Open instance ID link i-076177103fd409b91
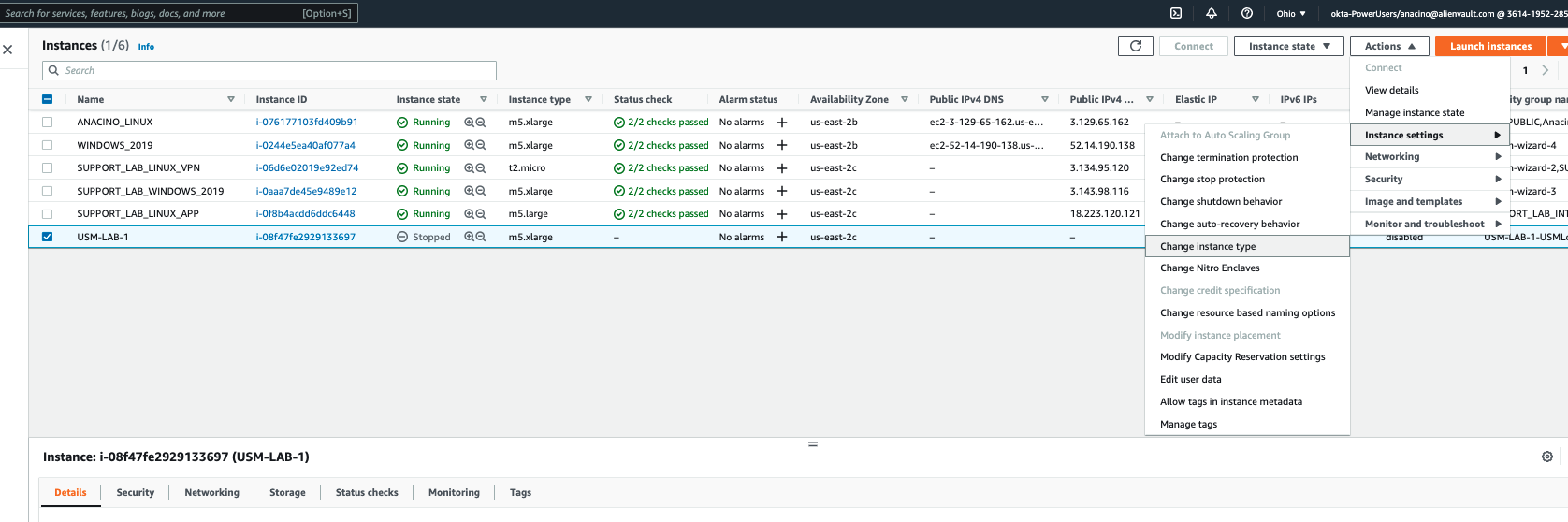The width and height of the screenshot is (1568, 522). [x=307, y=123]
